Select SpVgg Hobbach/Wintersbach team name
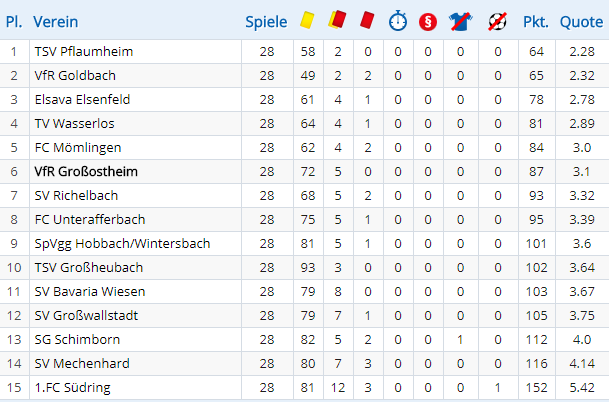 122,244
